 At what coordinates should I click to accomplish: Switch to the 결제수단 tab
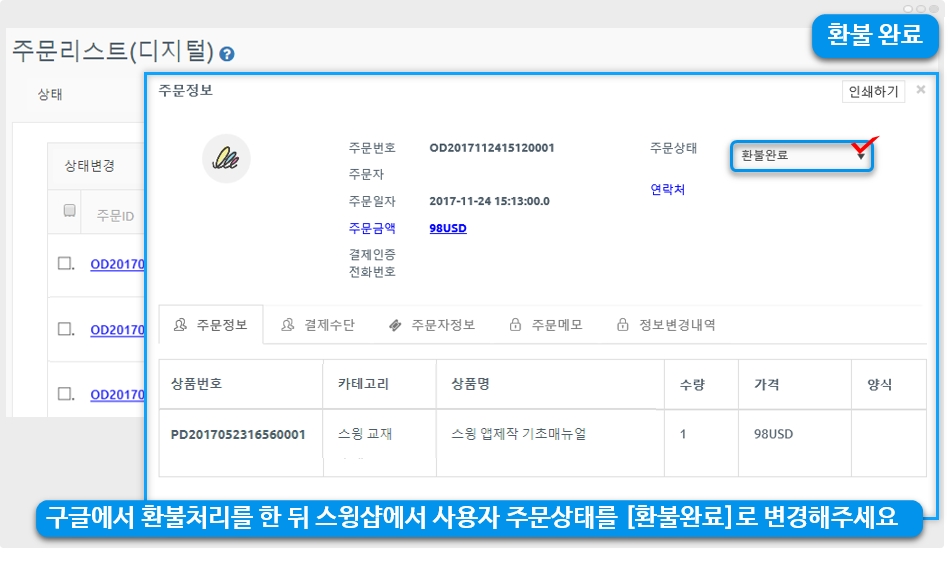click(x=318, y=325)
